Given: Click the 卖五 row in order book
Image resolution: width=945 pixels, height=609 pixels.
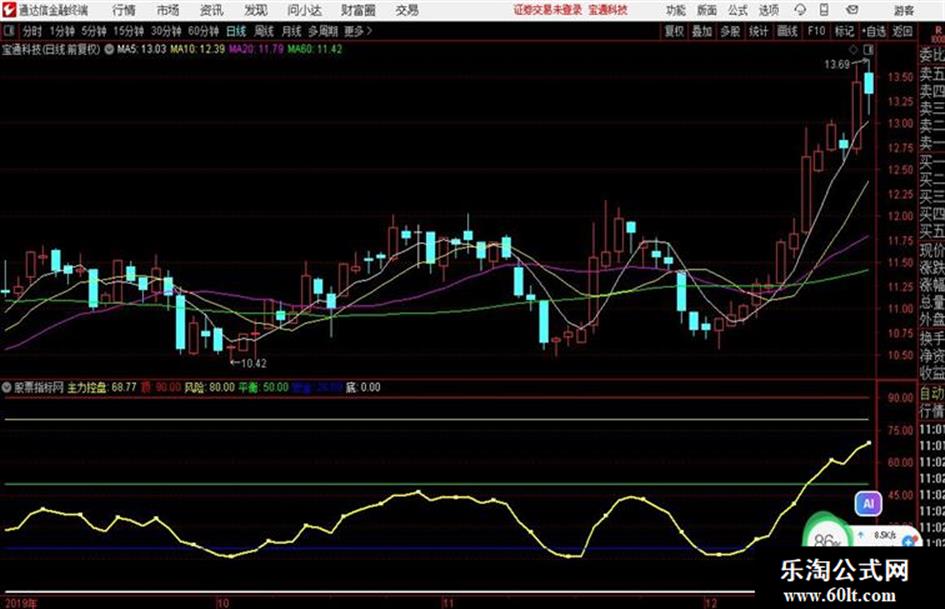Looking at the screenshot, I should tap(932, 74).
